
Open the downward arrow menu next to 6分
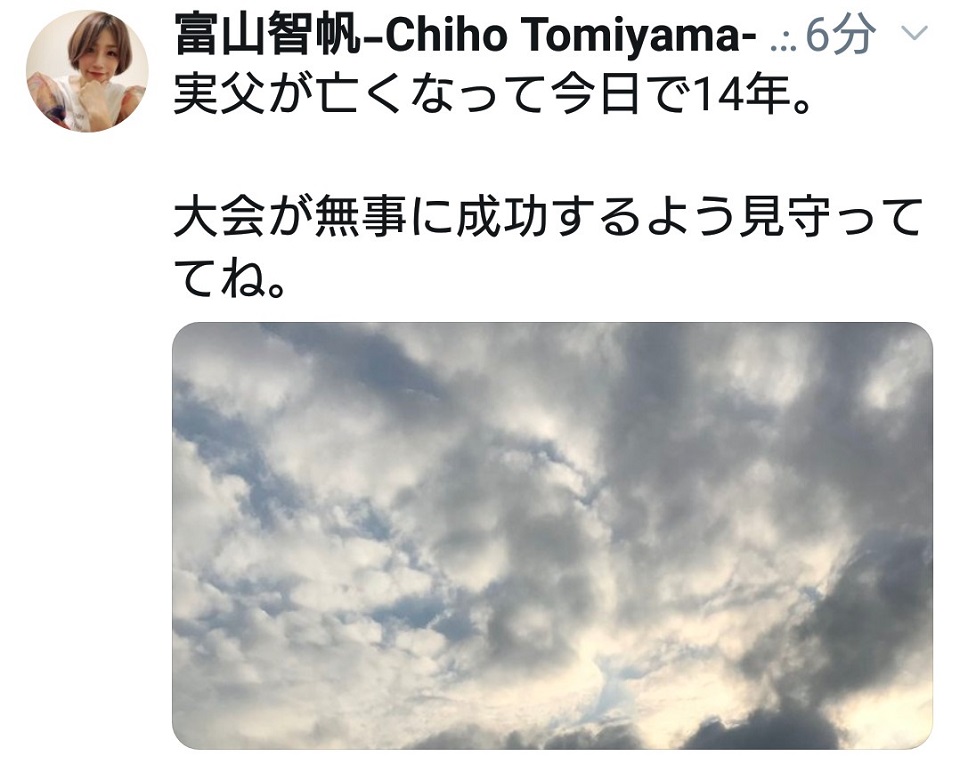point(915,33)
